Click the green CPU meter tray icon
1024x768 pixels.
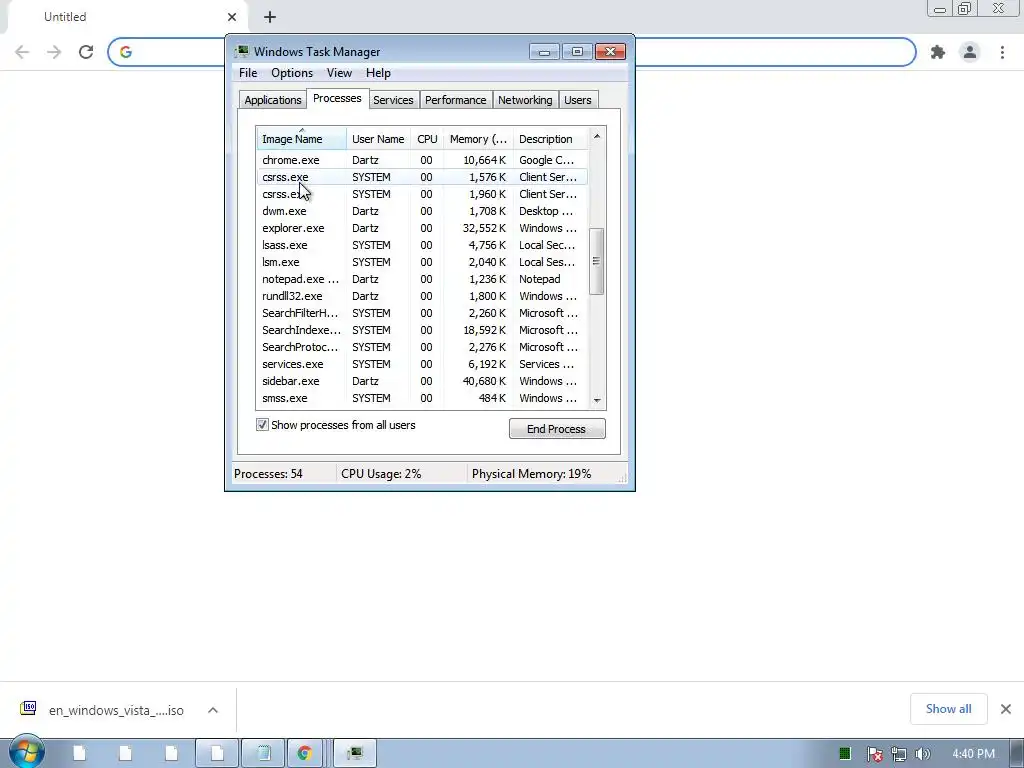[844, 754]
